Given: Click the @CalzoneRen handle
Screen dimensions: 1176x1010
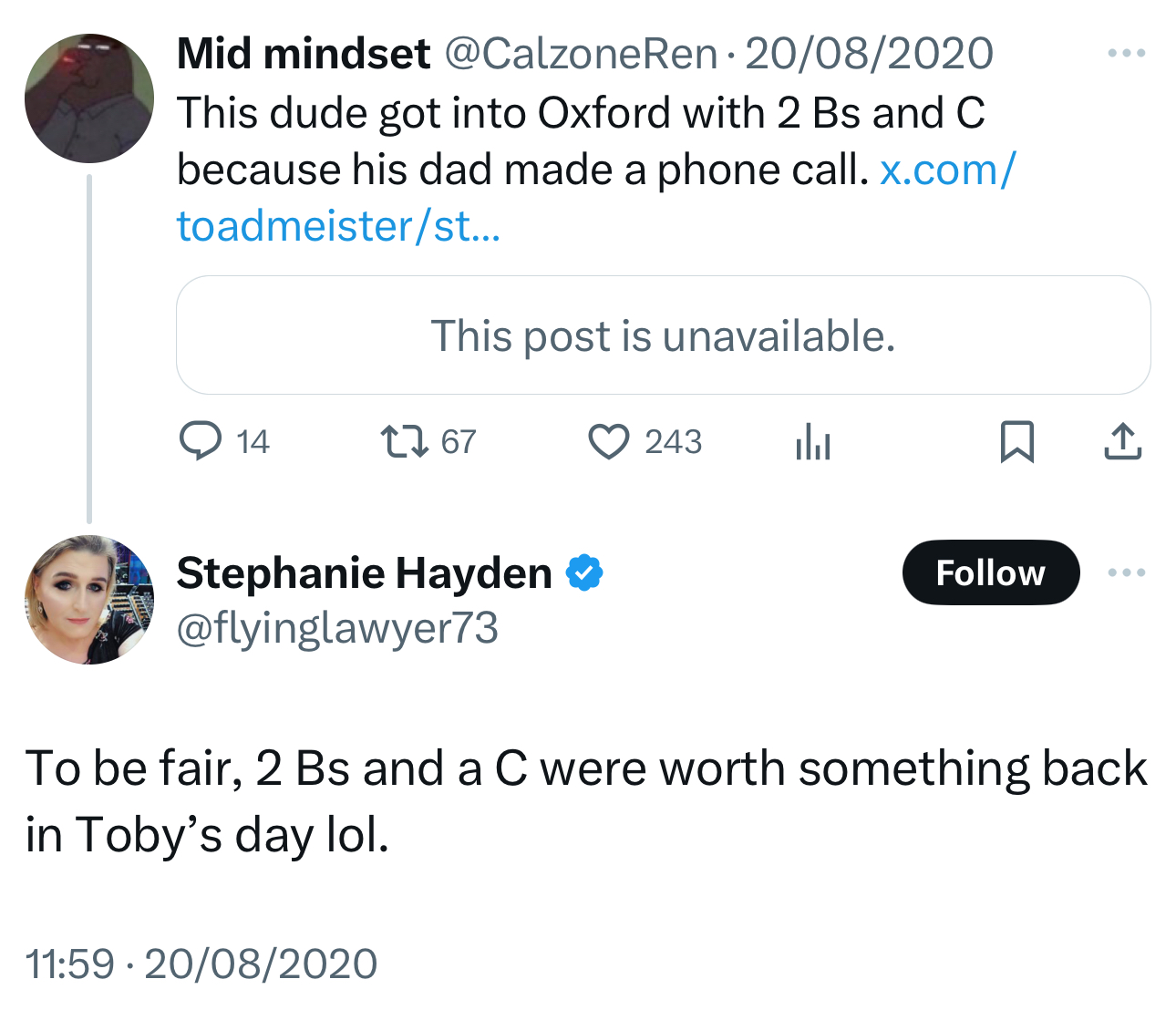Looking at the screenshot, I should (x=581, y=54).
